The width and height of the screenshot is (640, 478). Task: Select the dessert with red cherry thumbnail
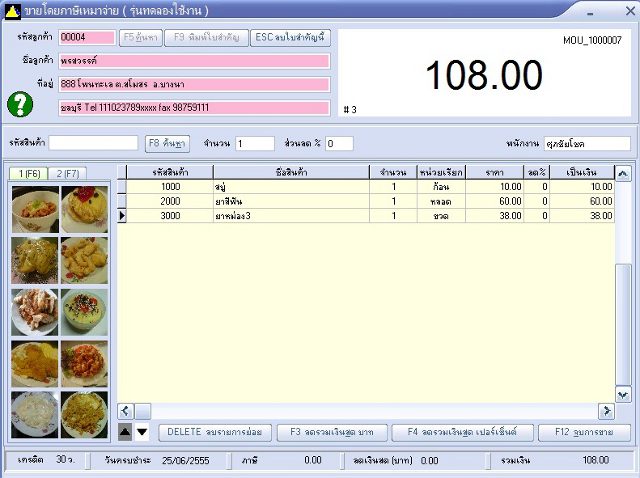(x=84, y=209)
